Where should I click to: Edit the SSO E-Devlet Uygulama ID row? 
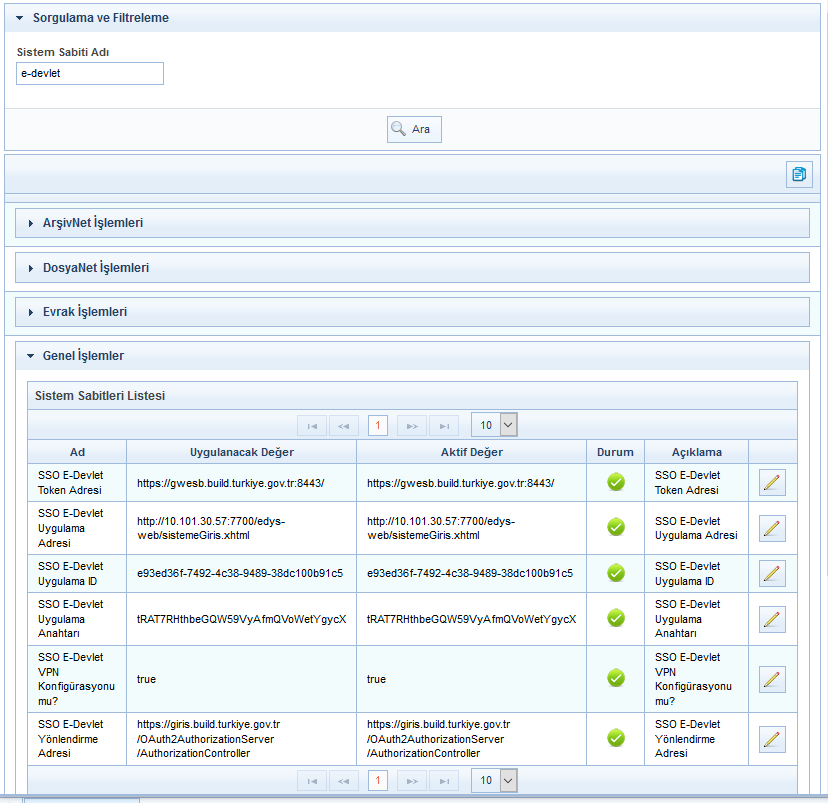click(x=772, y=573)
